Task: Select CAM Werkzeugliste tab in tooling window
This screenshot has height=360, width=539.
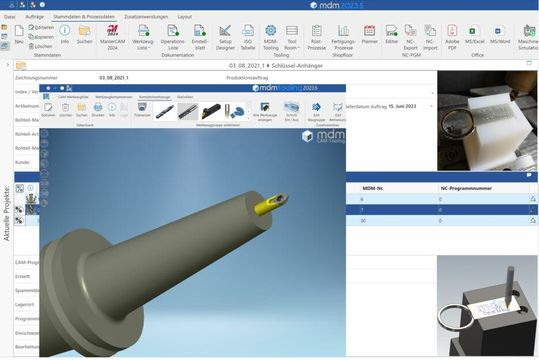Action: click(73, 97)
